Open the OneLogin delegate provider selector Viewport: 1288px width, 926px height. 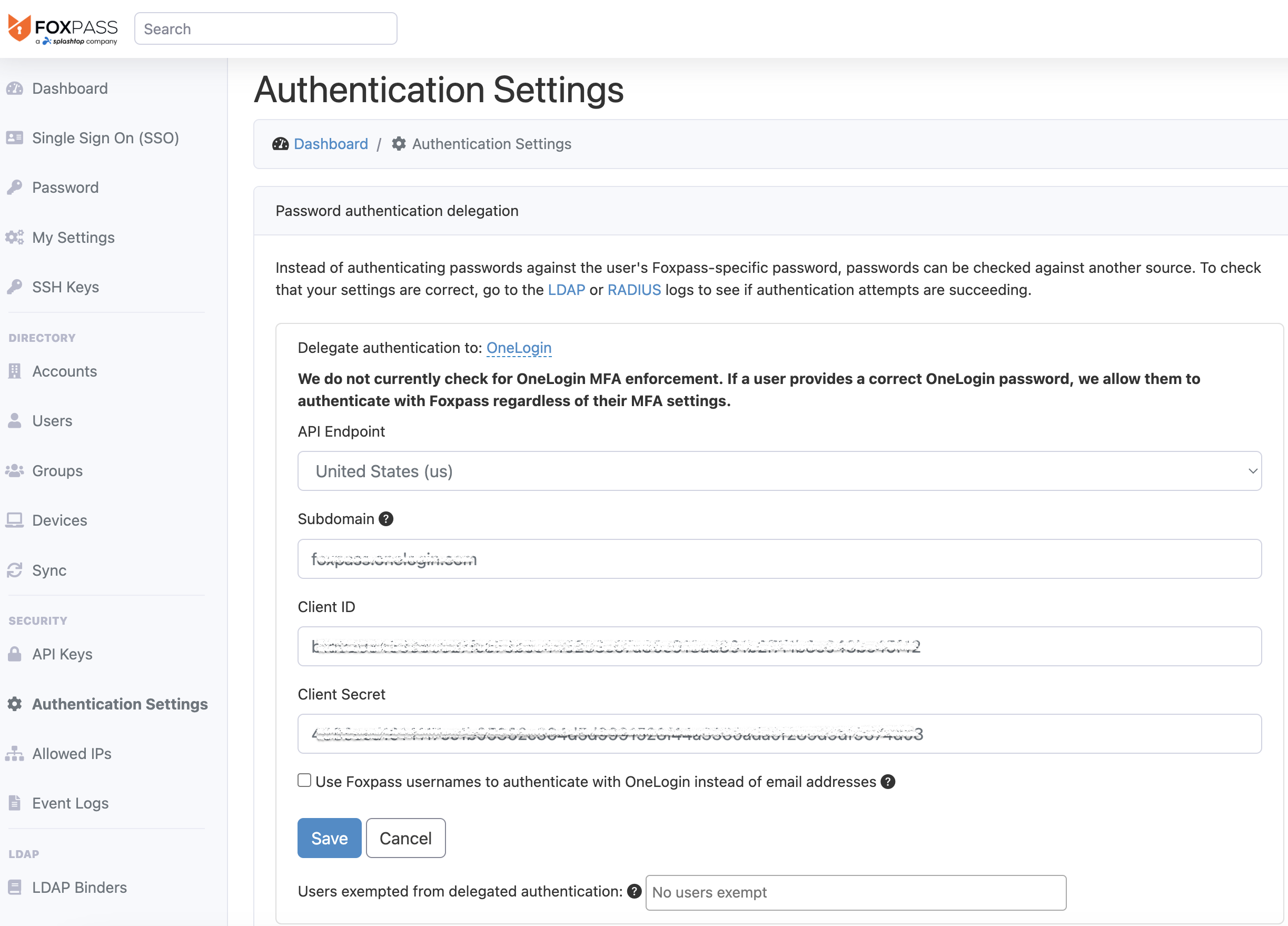[x=519, y=348]
